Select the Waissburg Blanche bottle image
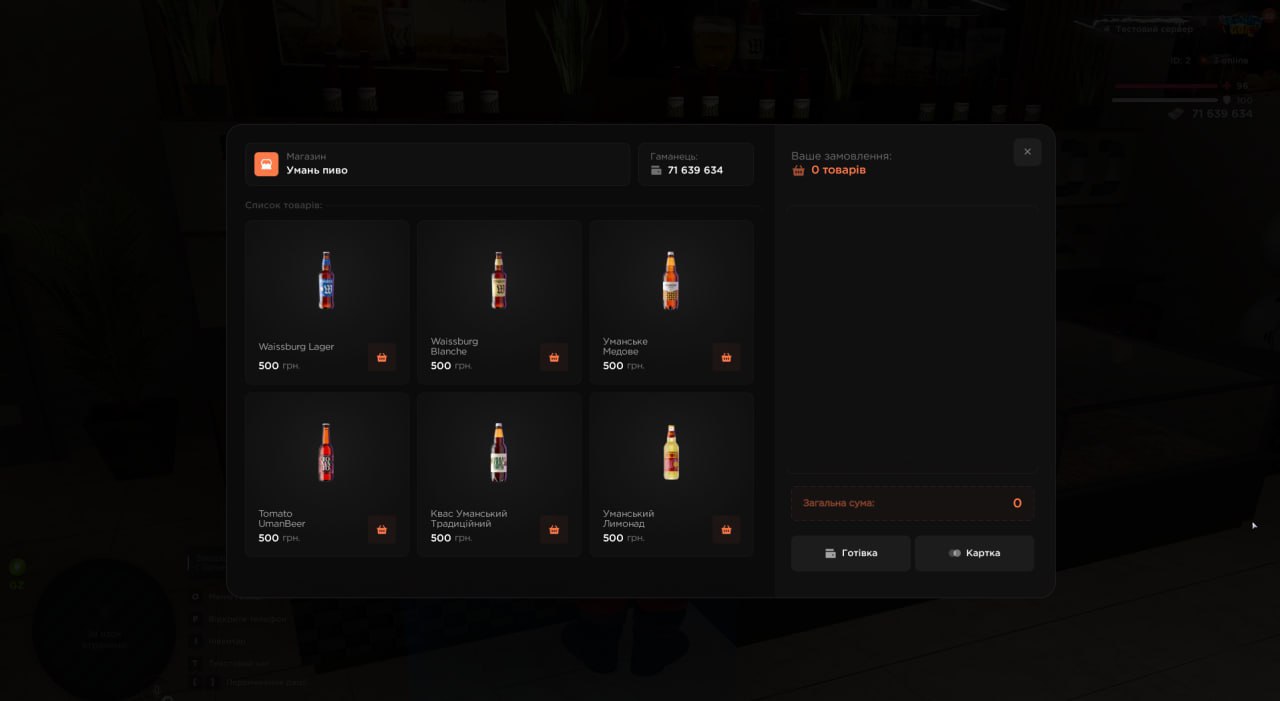 pyautogui.click(x=498, y=280)
